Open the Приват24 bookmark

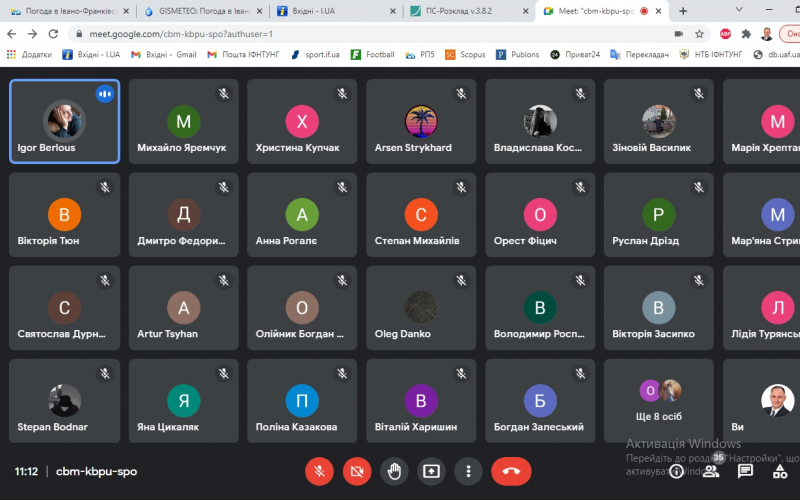(575, 54)
